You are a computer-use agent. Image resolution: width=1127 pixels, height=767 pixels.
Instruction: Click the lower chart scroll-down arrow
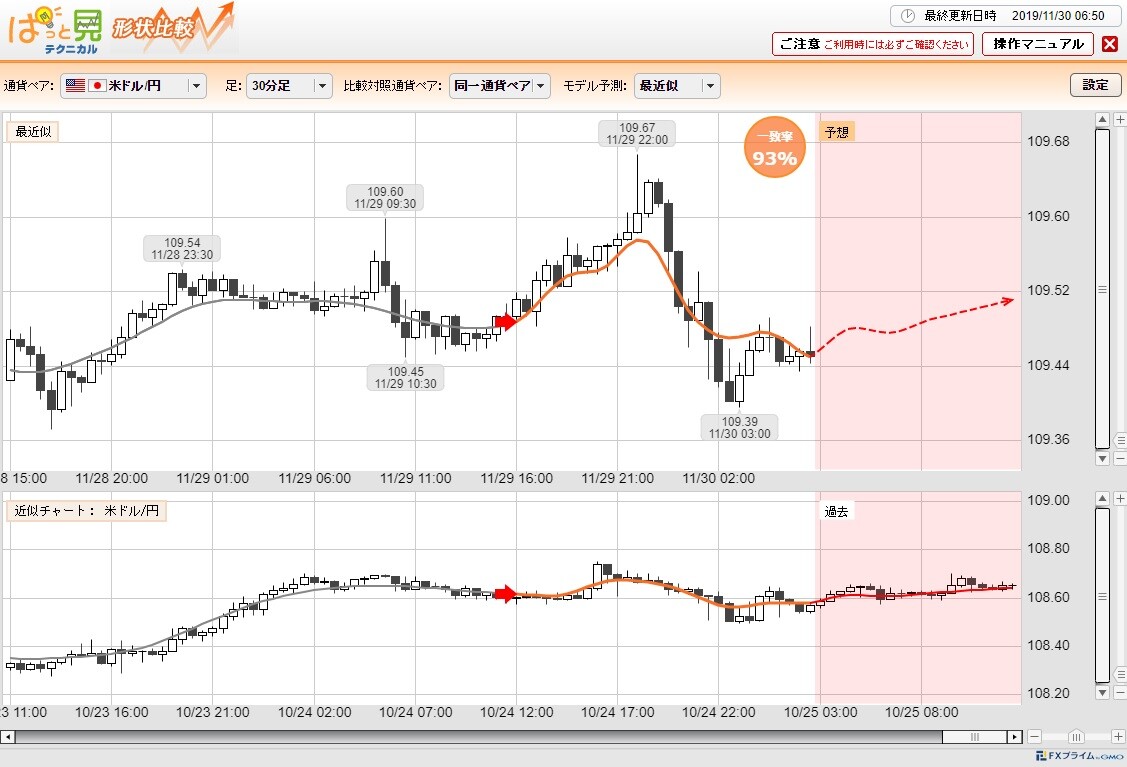tap(1102, 692)
